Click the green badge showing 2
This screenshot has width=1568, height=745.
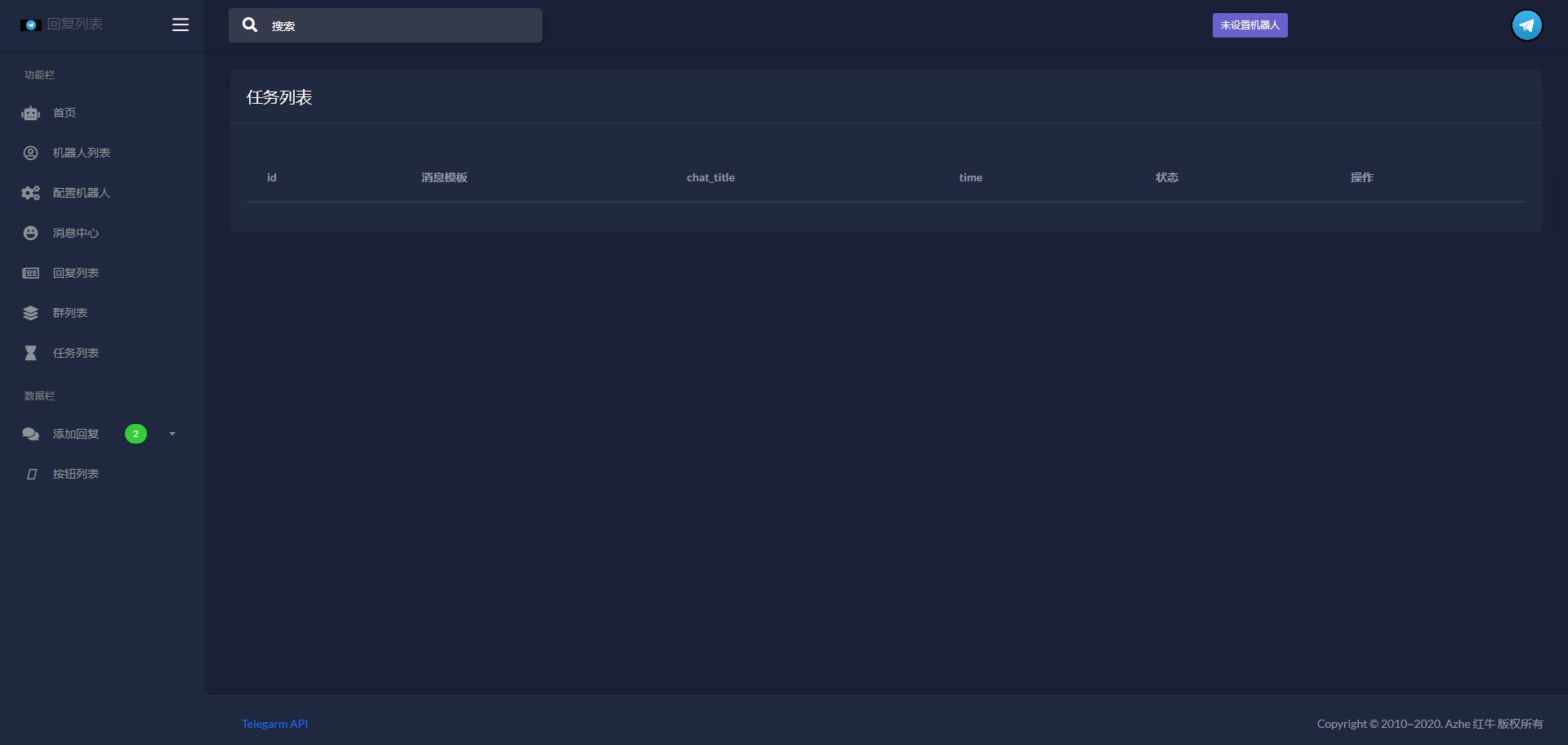pos(136,434)
